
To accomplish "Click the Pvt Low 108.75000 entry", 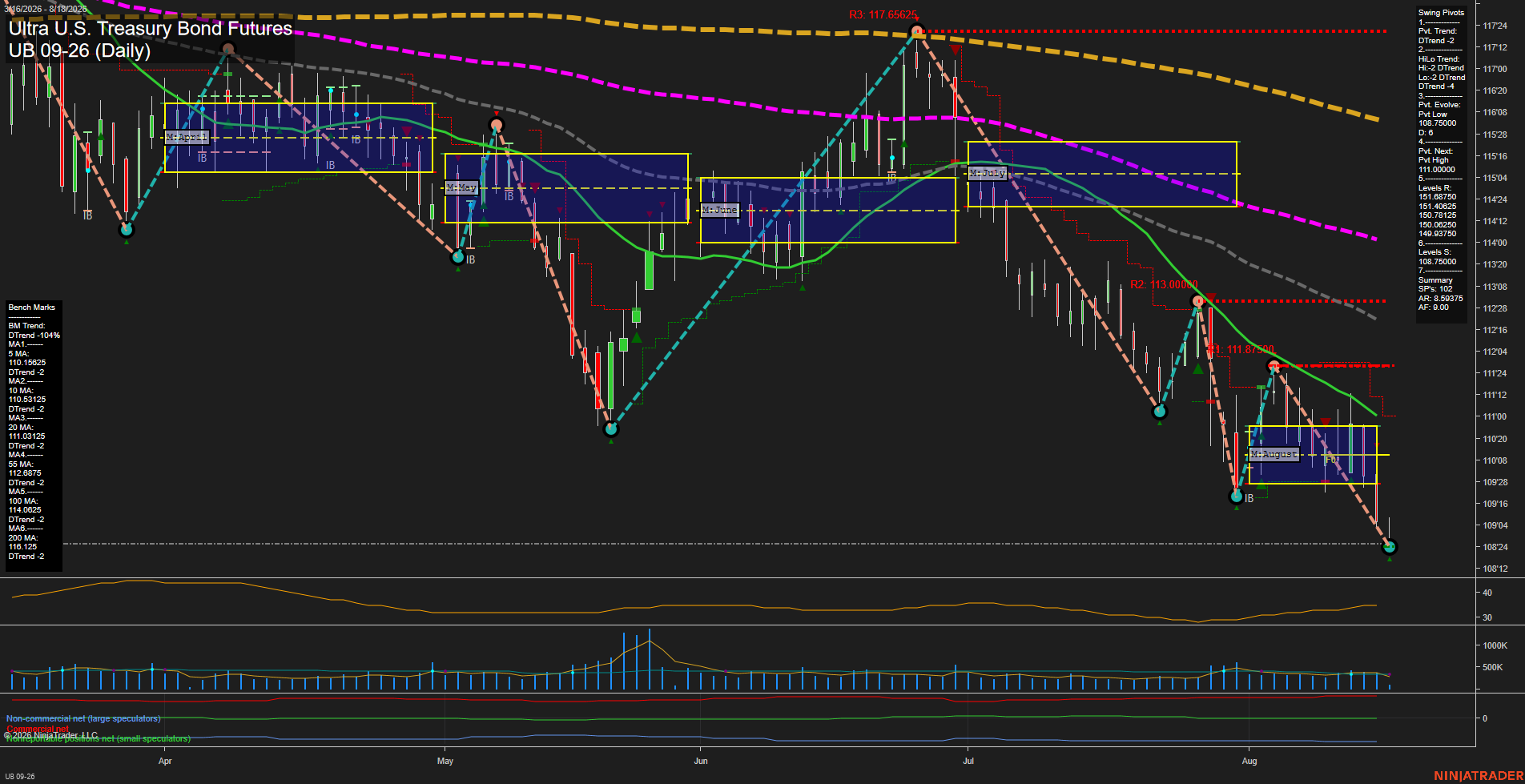I will [x=1438, y=119].
